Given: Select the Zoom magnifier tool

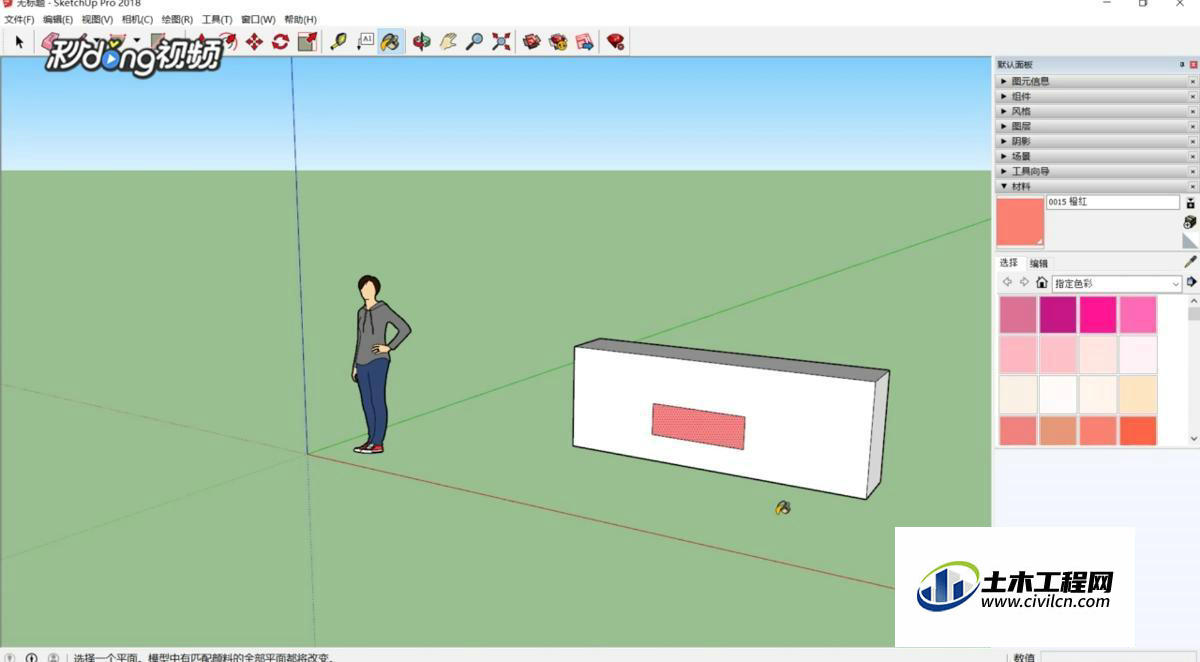Looking at the screenshot, I should (475, 42).
